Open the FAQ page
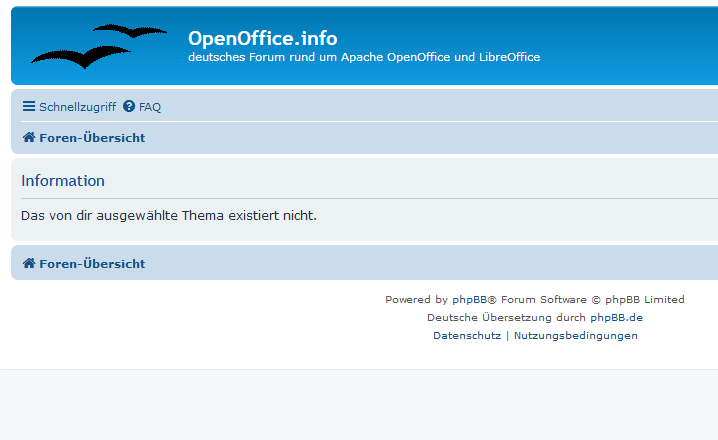The image size is (718, 440). 150,107
